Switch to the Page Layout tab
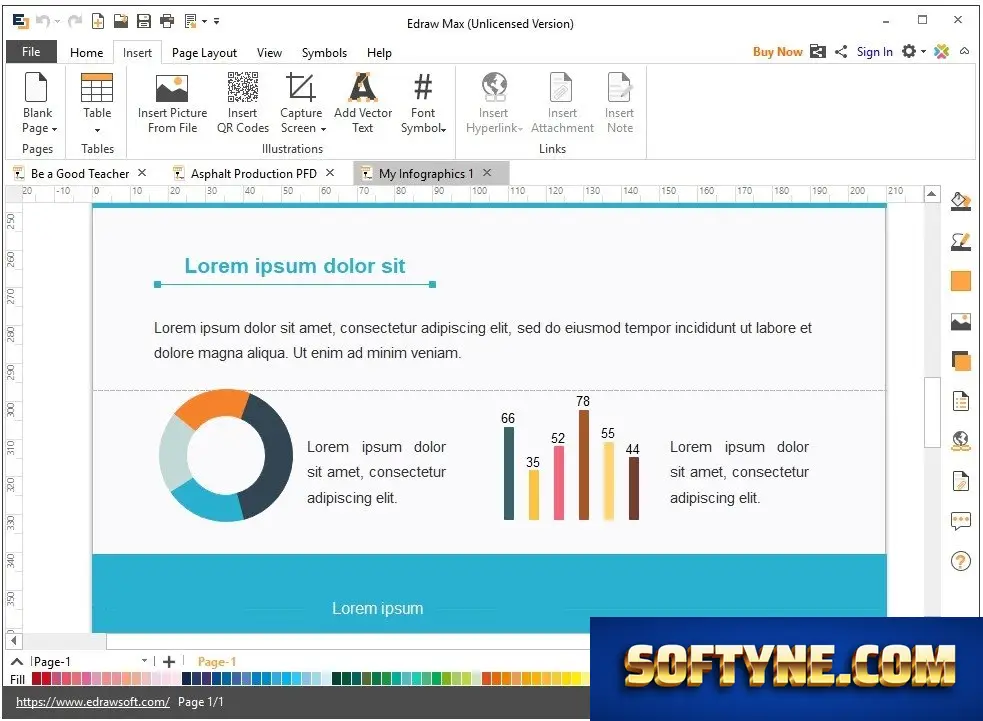Viewport: 983px width, 721px height. pos(204,53)
